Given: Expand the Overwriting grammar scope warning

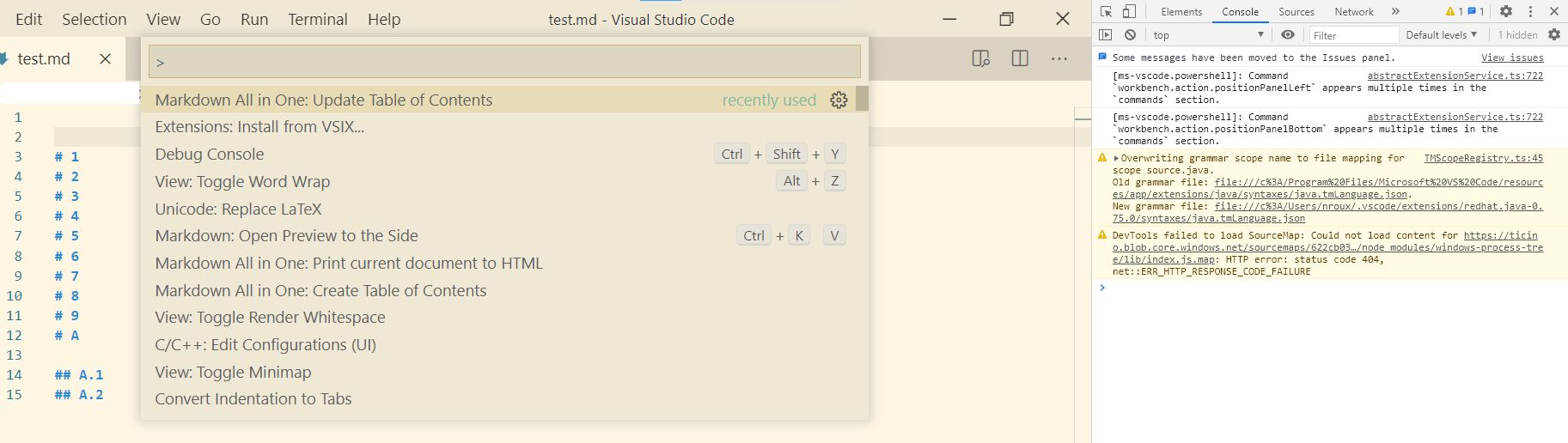Looking at the screenshot, I should click(1116, 158).
